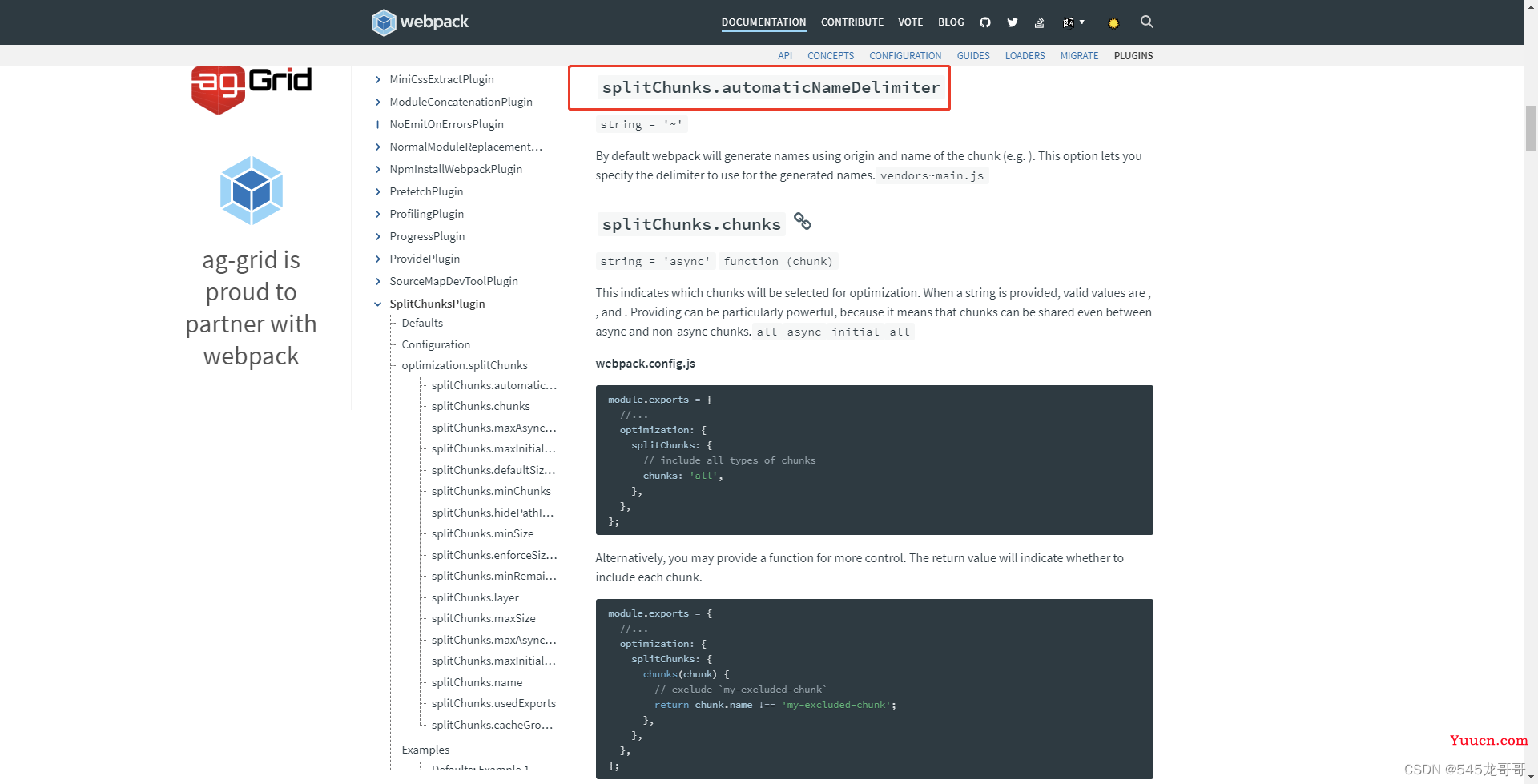Go to splitChunks.minSize sidebar entry

pos(482,533)
